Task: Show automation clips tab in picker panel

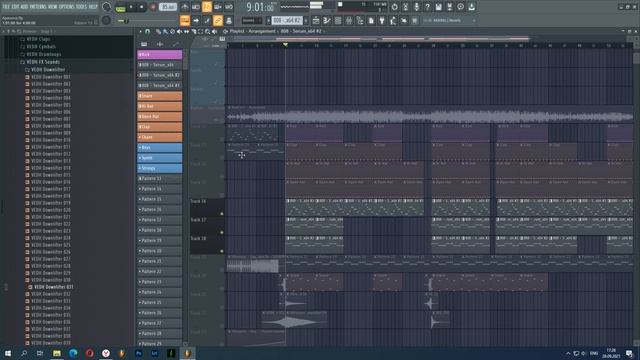Action: pyautogui.click(x=176, y=44)
